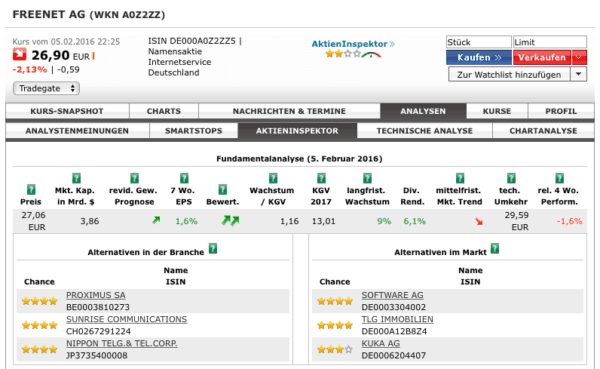Click star rating for KUKA AG
Image resolution: width=600 pixels, height=369 pixels.
335,349
